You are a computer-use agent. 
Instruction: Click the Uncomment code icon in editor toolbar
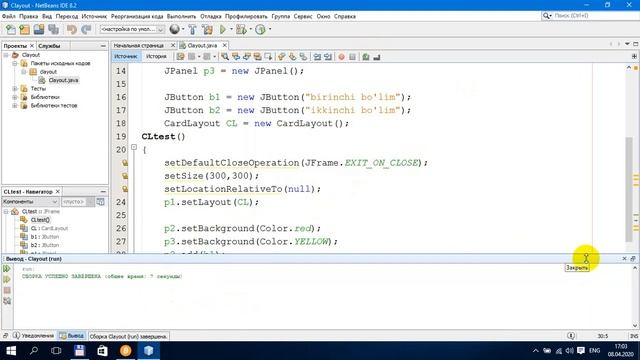pyautogui.click(x=377, y=57)
